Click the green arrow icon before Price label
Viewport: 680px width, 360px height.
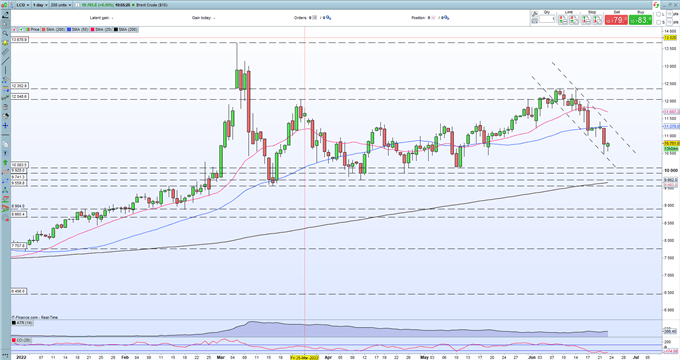21,29
